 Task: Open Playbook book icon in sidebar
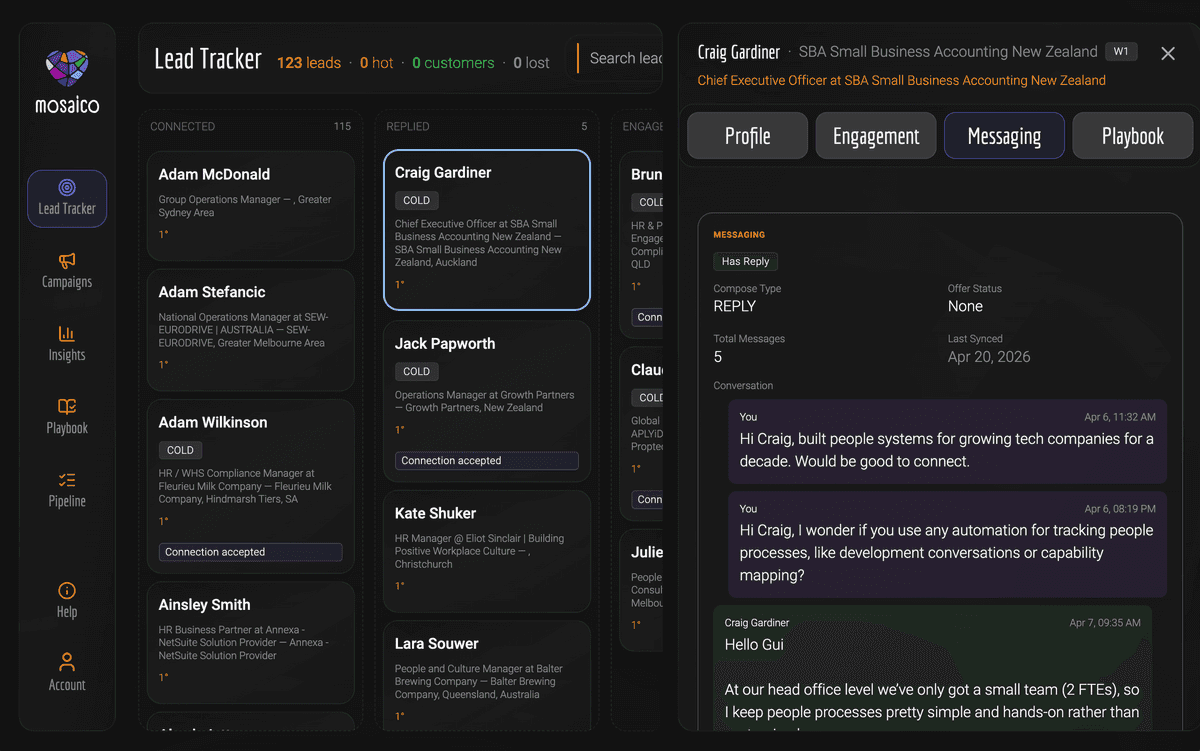tap(67, 407)
